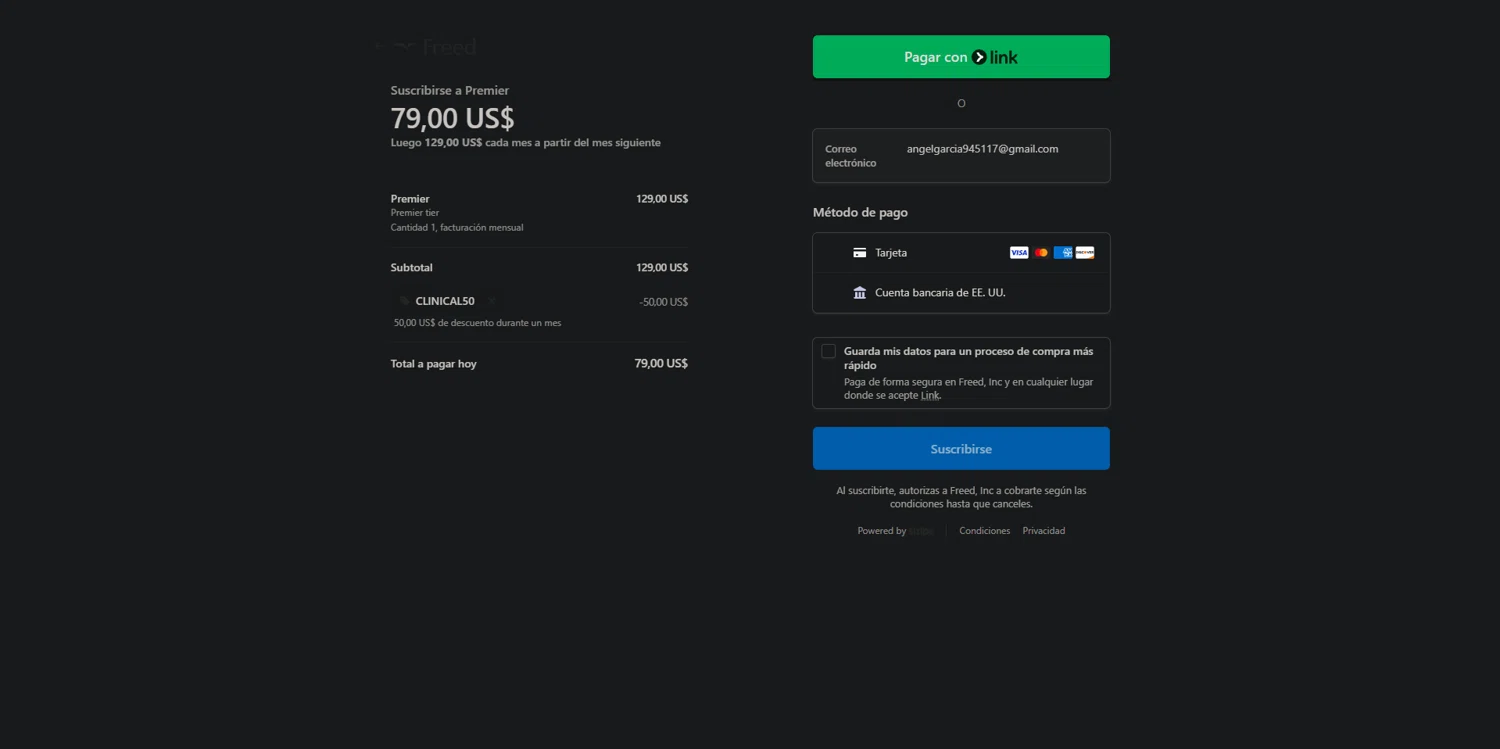1500x749 pixels.
Task: Click the Correo electrónico email field
Action: click(x=961, y=156)
